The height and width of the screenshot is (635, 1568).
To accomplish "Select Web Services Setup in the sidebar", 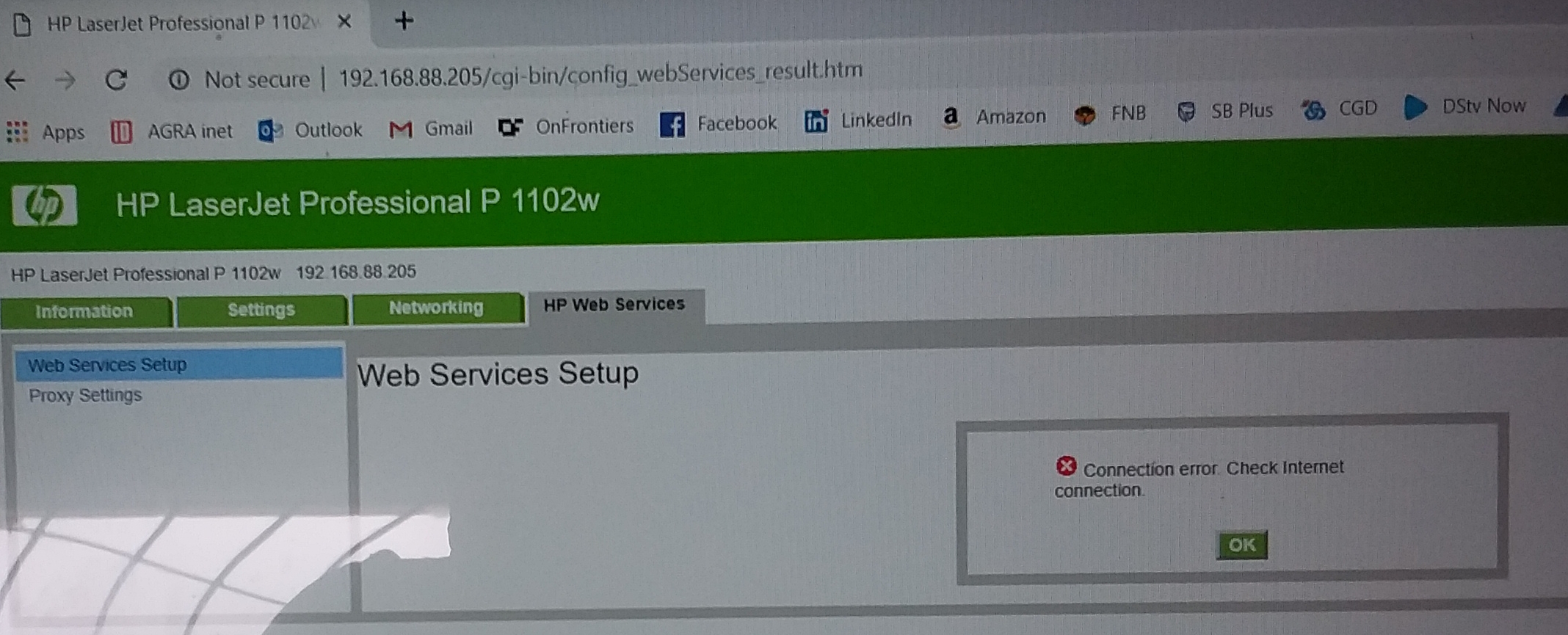I will (178, 364).
